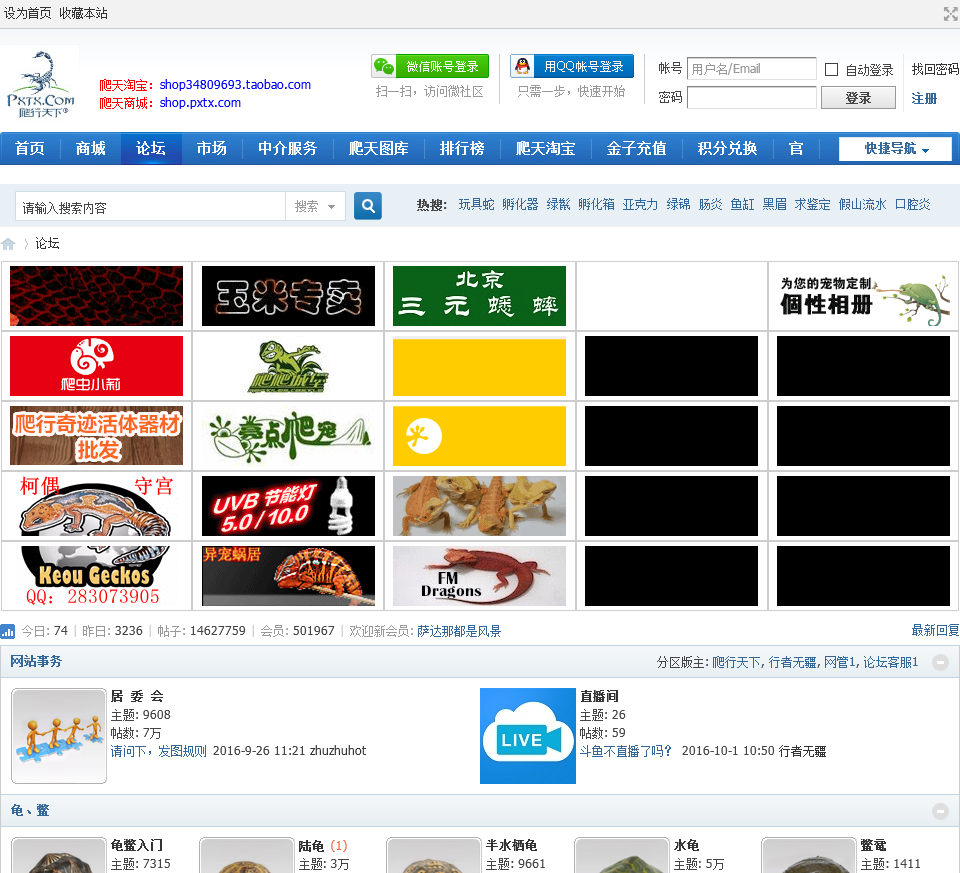960x873 pixels.
Task: Open new member 萨达那都是风景 profile
Action: tap(459, 631)
